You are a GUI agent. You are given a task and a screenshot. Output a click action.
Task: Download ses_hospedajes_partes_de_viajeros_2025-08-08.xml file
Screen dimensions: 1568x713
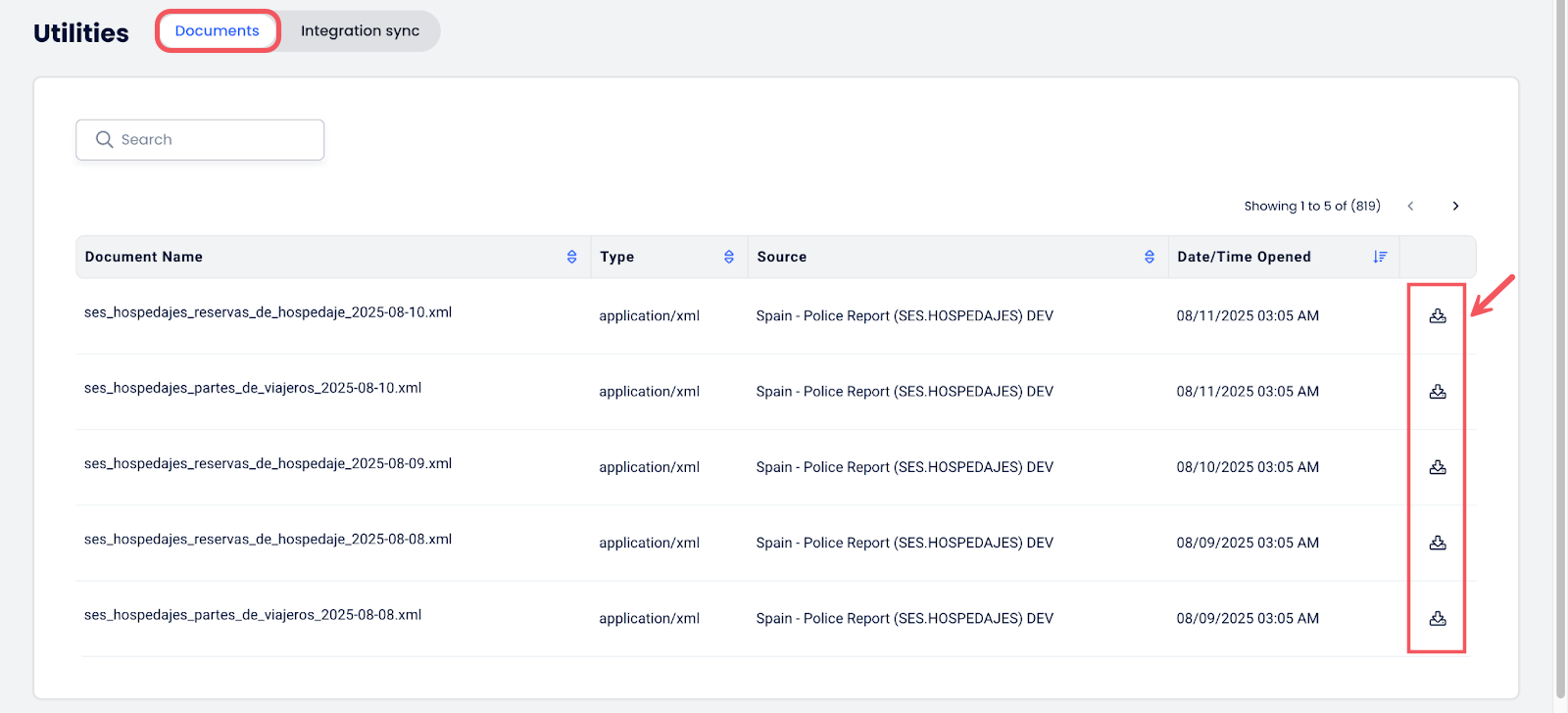click(1438, 618)
